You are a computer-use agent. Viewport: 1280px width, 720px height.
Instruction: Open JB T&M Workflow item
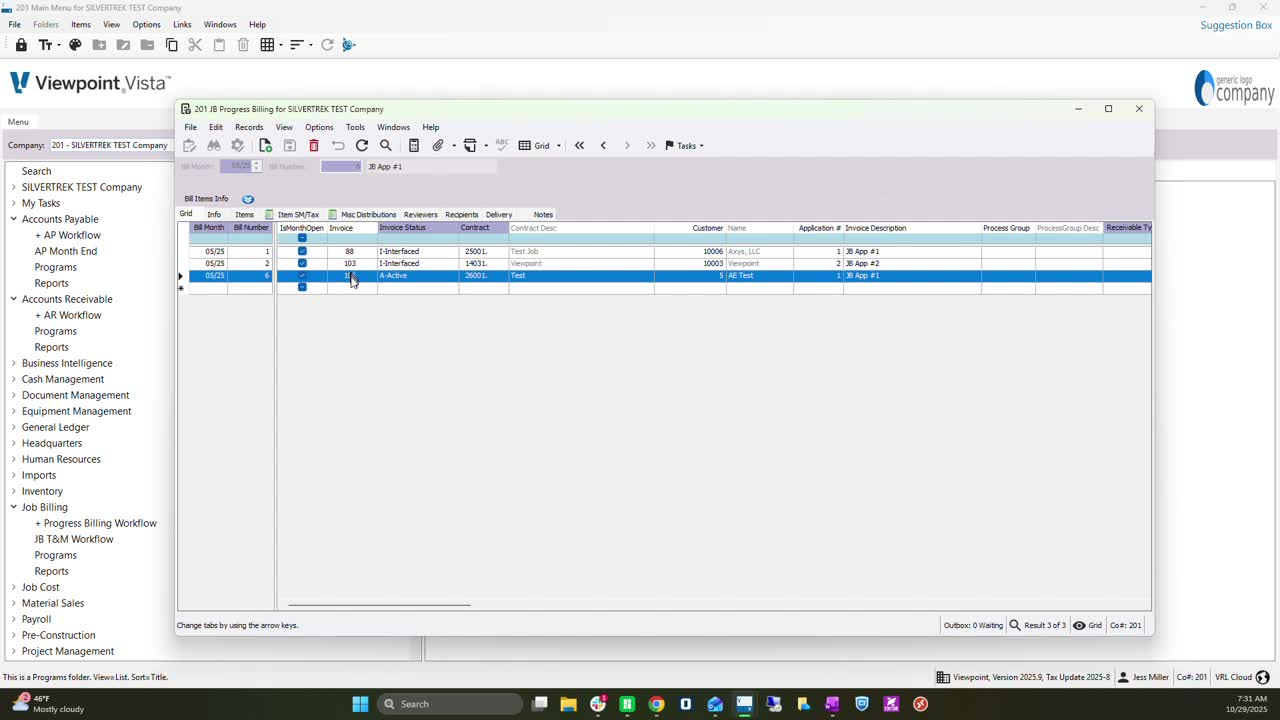pyautogui.click(x=74, y=539)
